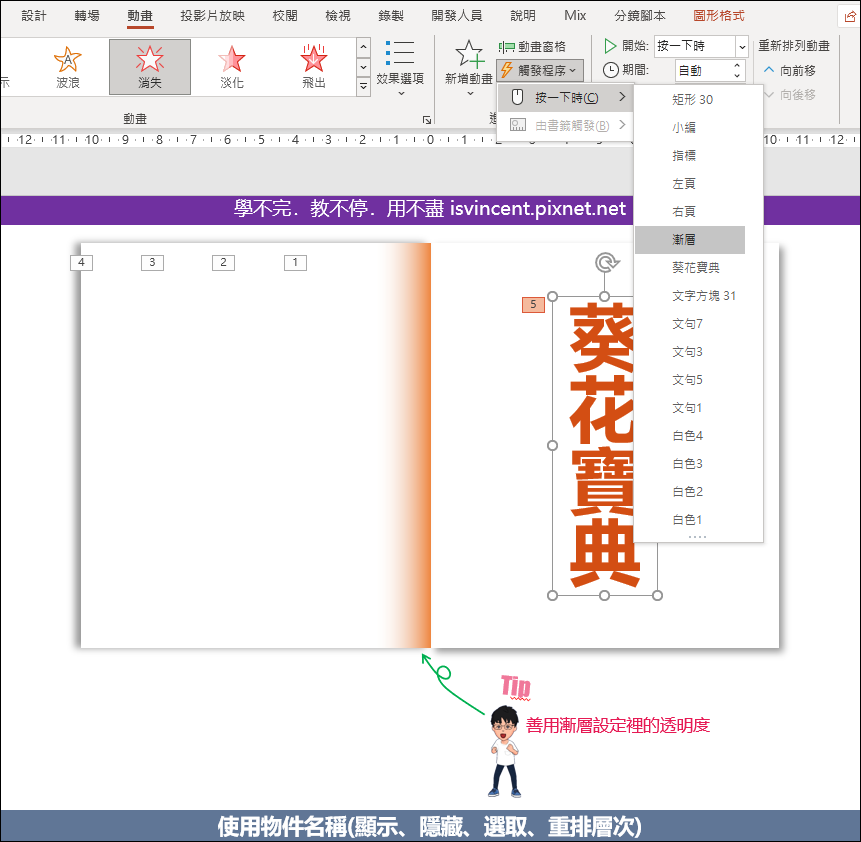The image size is (861, 842).
Task: Choose 白色4 as trigger object
Action: 690,436
